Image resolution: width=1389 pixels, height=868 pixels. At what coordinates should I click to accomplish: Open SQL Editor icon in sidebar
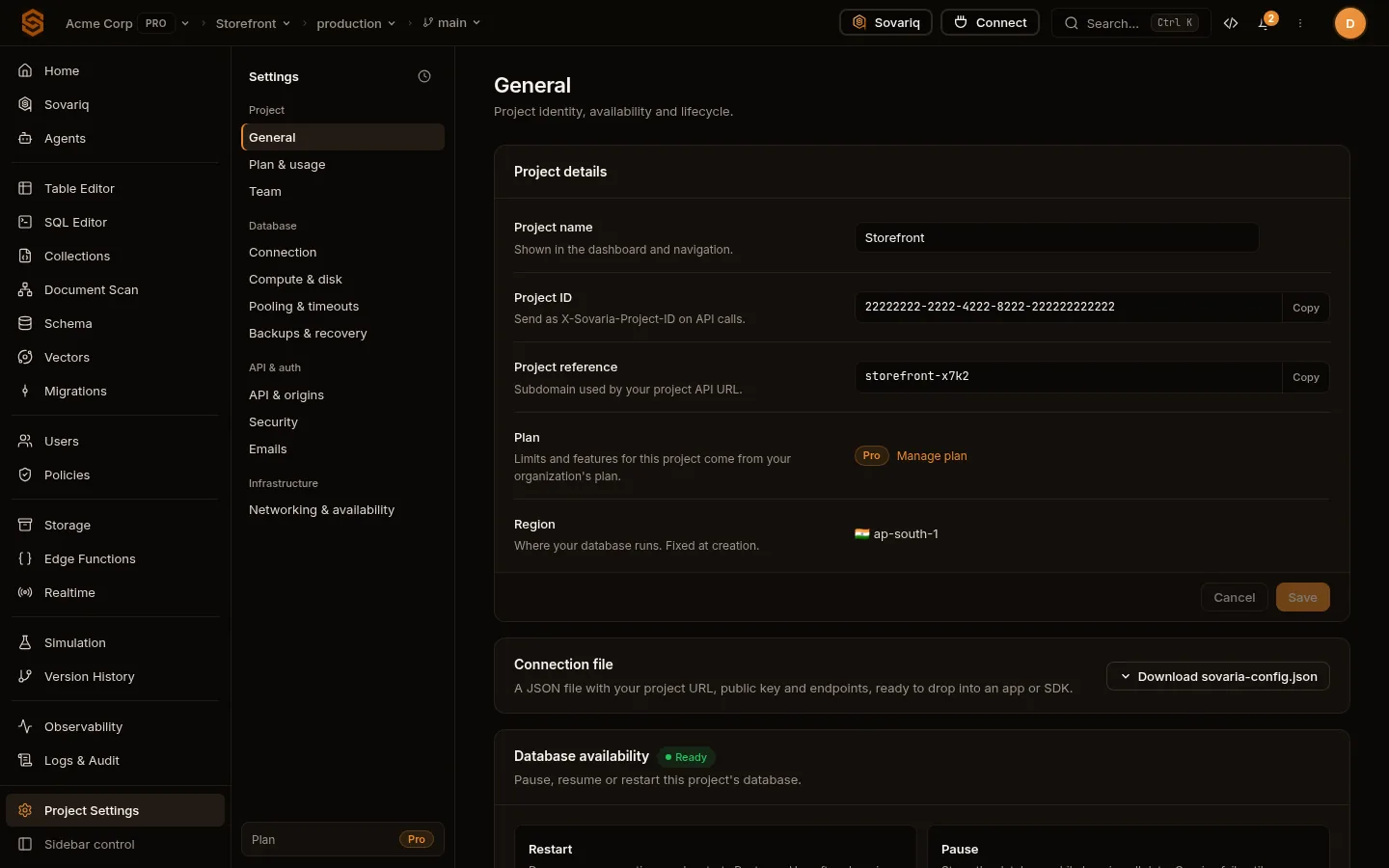pyautogui.click(x=25, y=222)
